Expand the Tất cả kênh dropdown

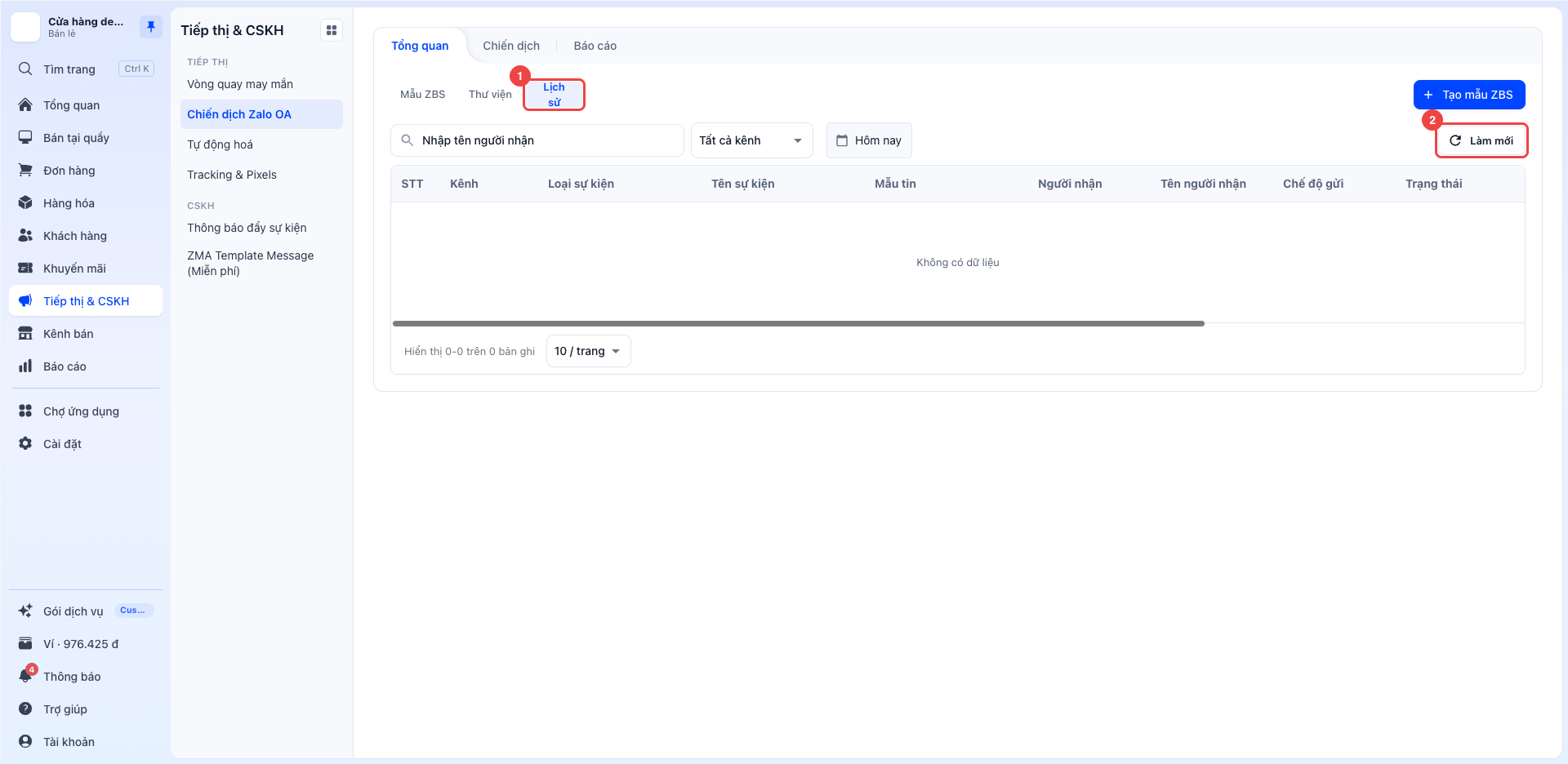click(752, 140)
